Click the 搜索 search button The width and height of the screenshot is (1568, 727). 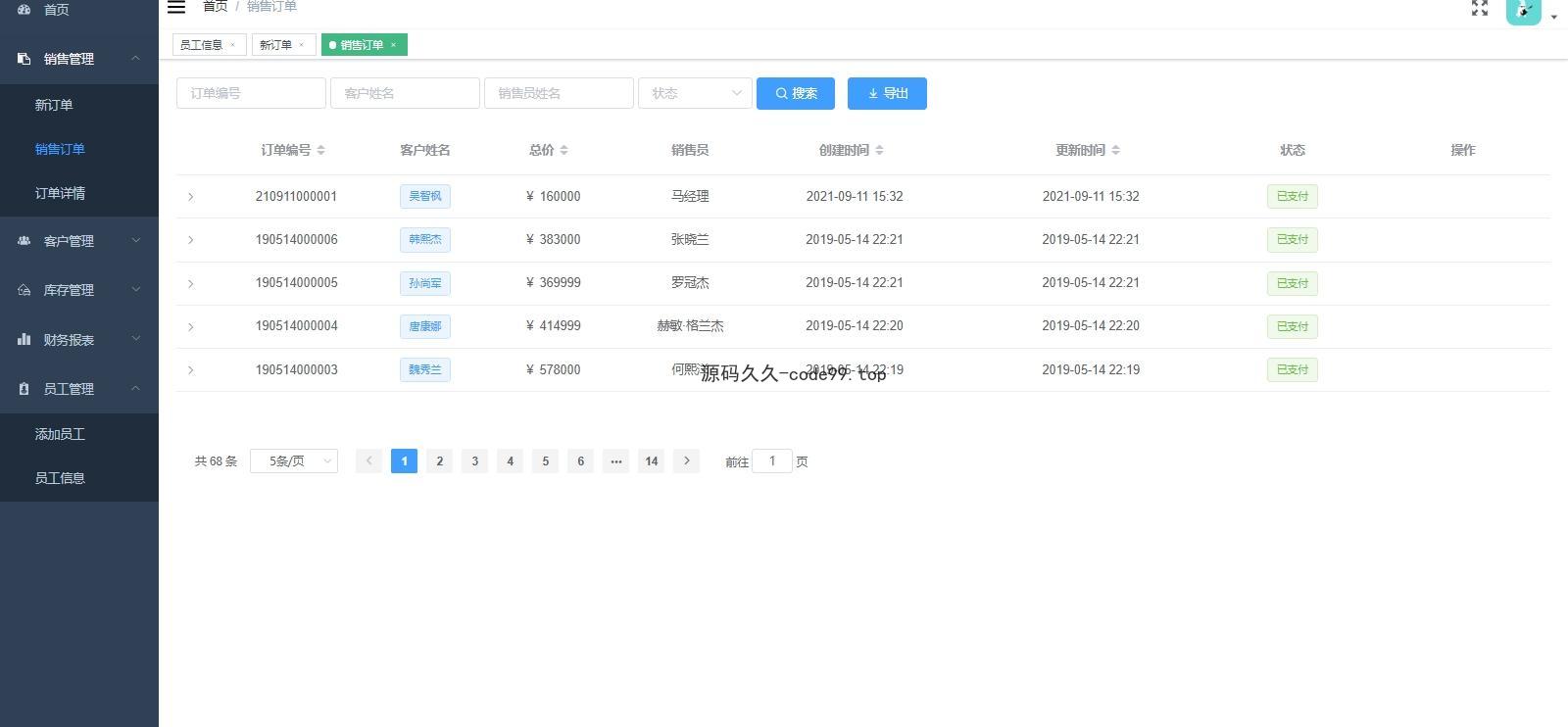pyautogui.click(x=796, y=93)
